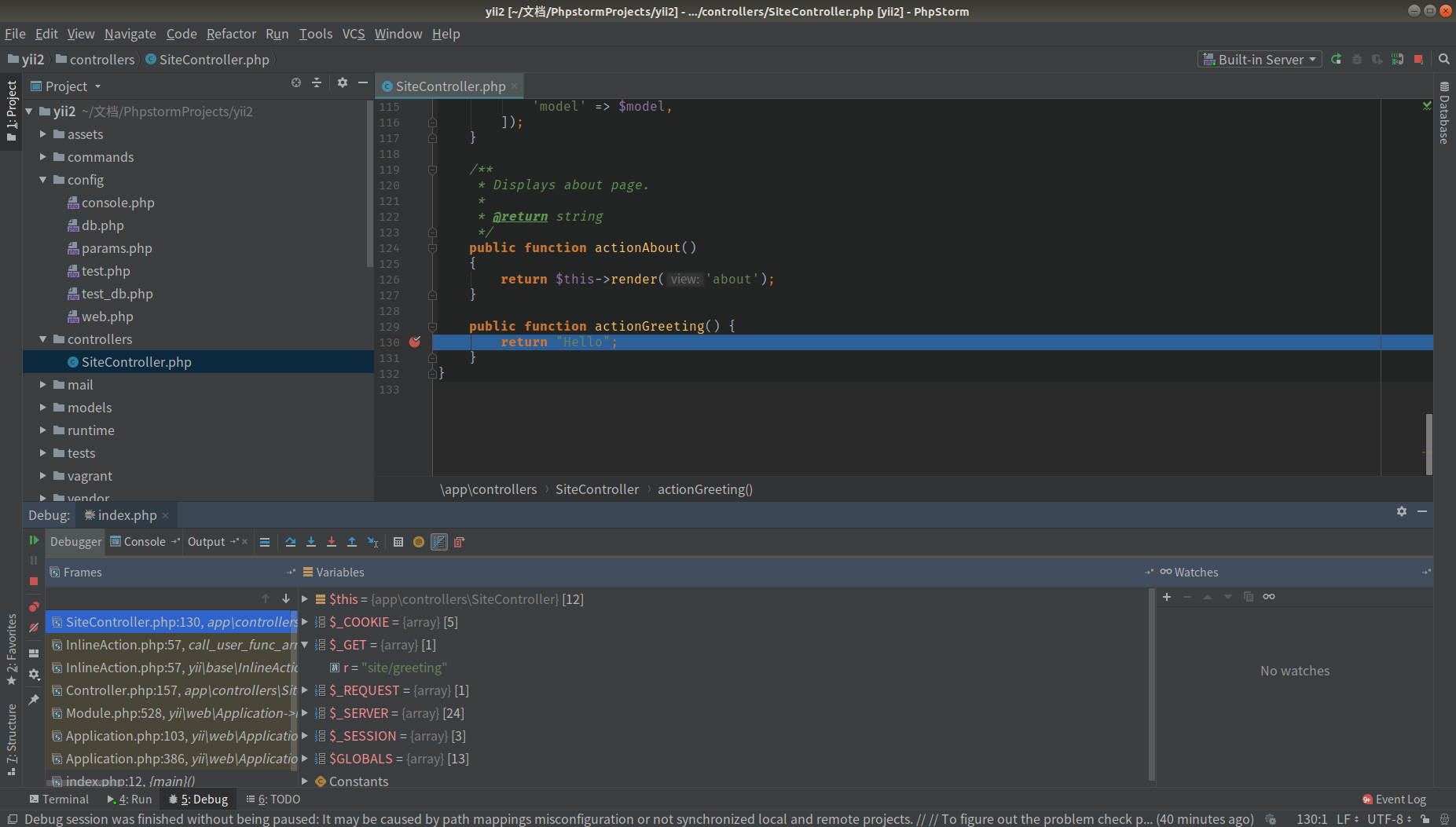The height and width of the screenshot is (827, 1456).
Task: Click Resume Program in debug sidebar
Action: [34, 540]
